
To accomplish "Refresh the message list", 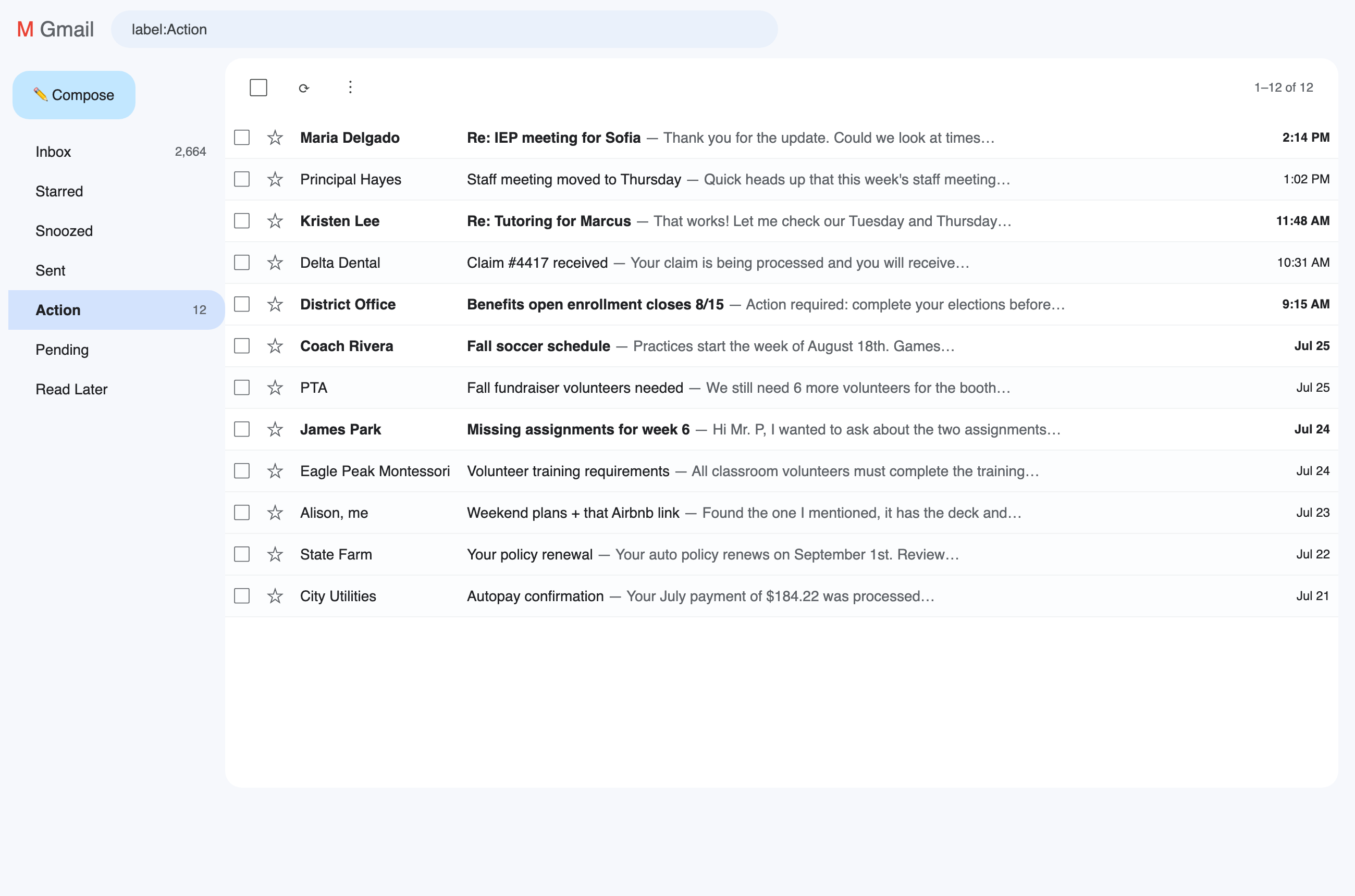I will tap(304, 88).
